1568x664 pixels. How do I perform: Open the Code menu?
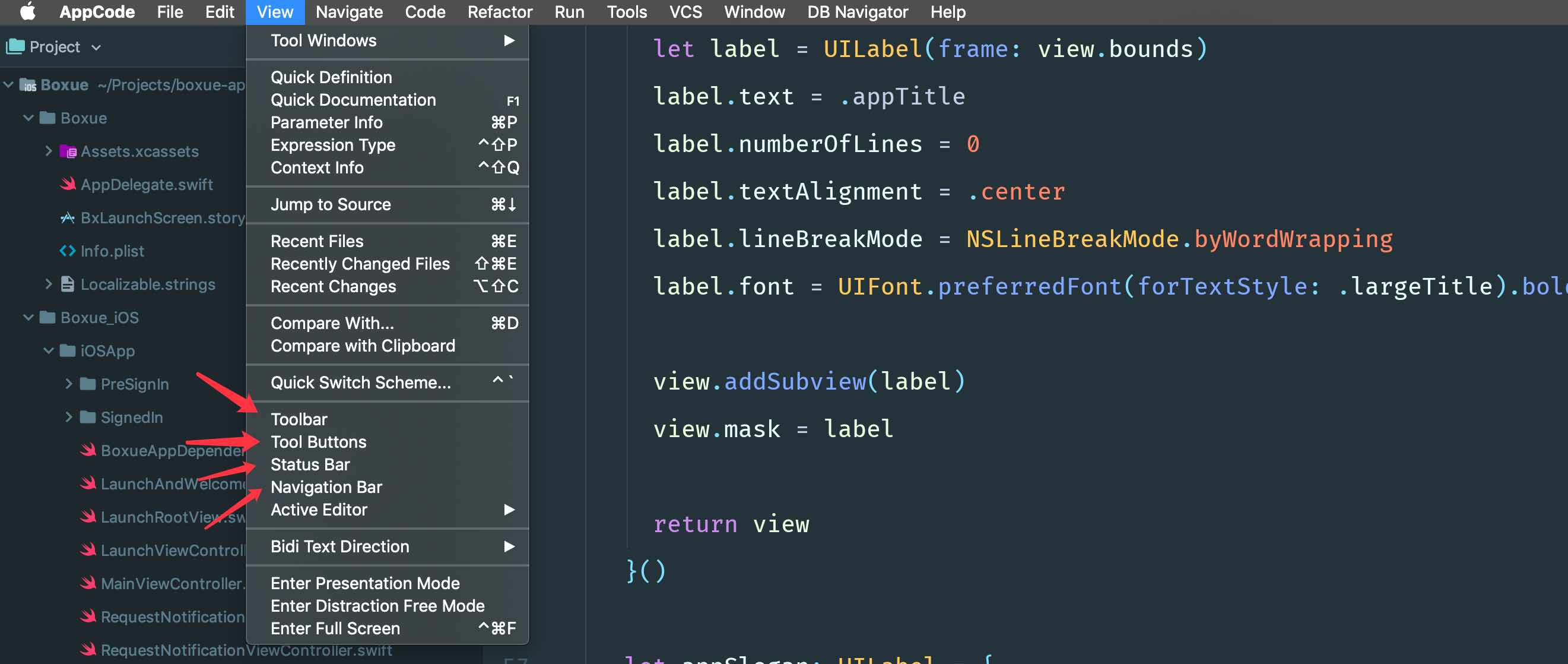[425, 11]
